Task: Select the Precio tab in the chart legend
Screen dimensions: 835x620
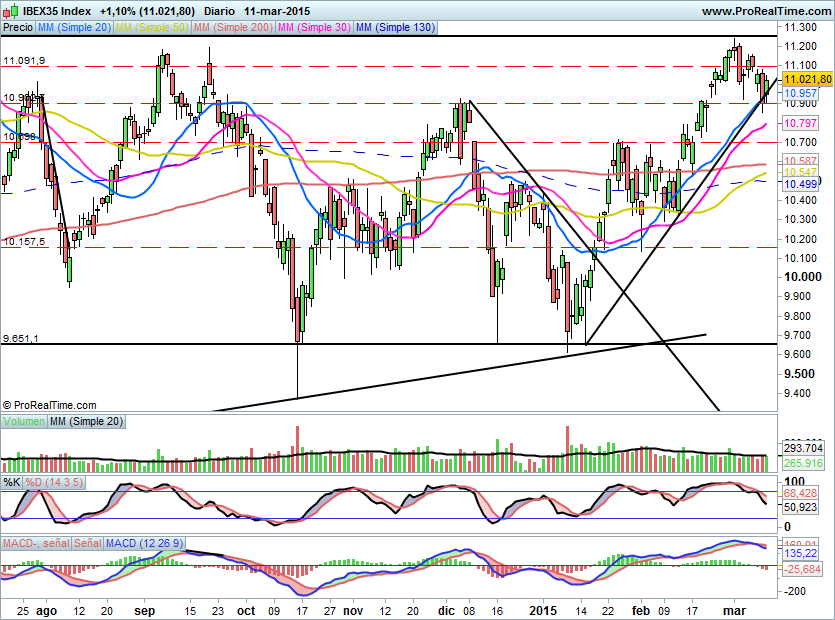Action: (x=17, y=28)
